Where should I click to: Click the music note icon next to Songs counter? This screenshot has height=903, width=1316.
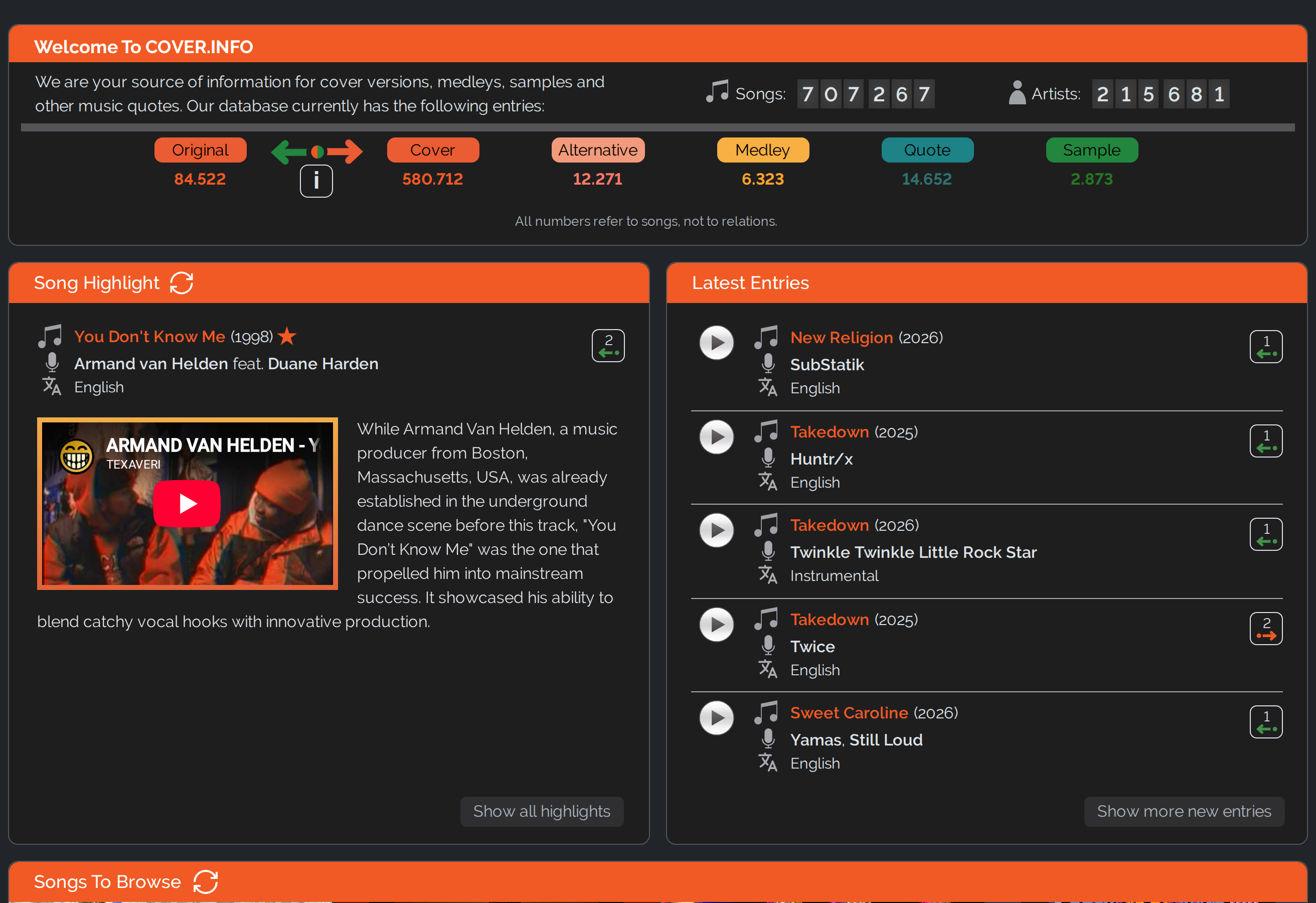pos(717,91)
